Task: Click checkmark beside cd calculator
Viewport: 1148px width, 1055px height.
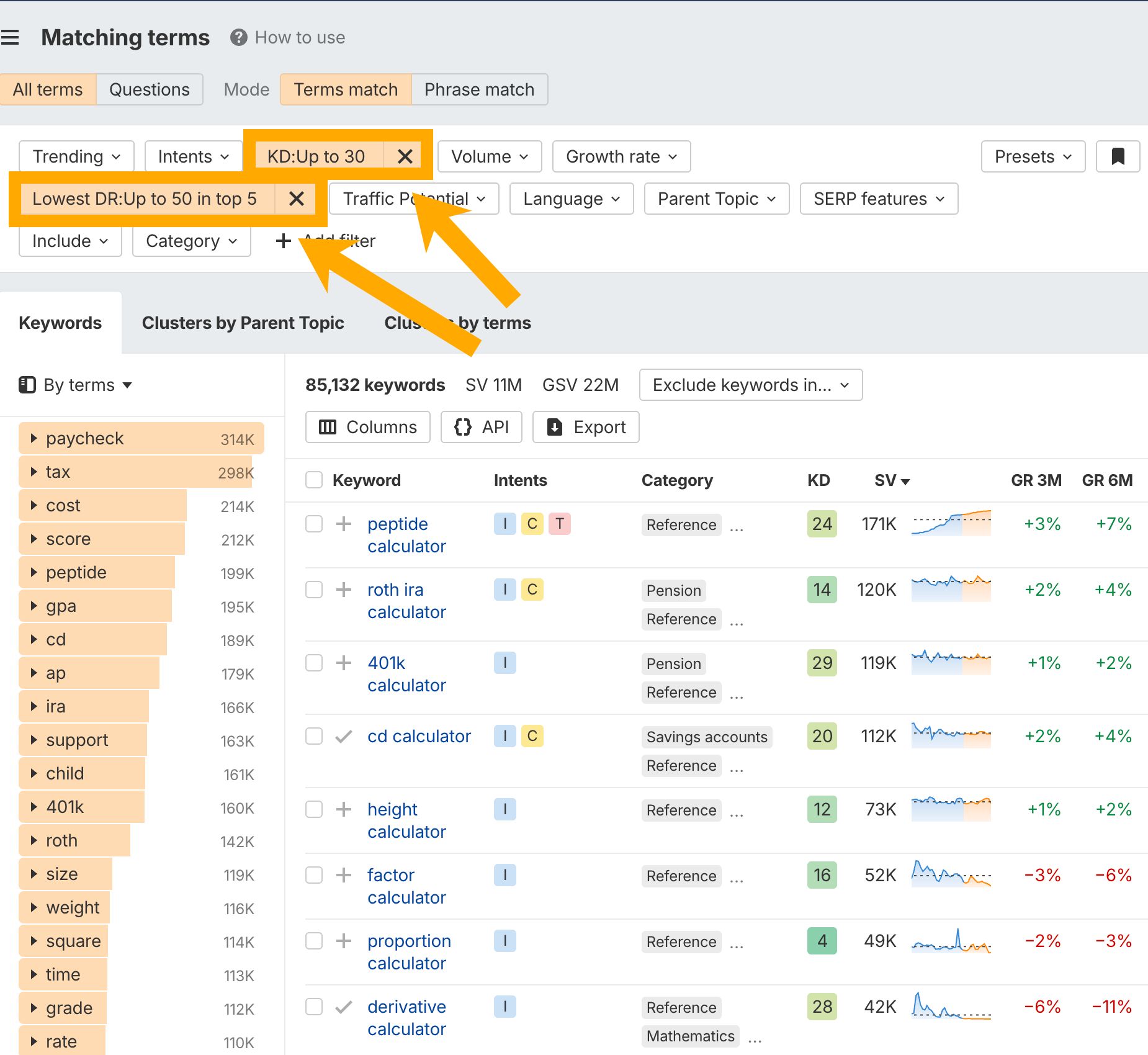Action: [344, 736]
